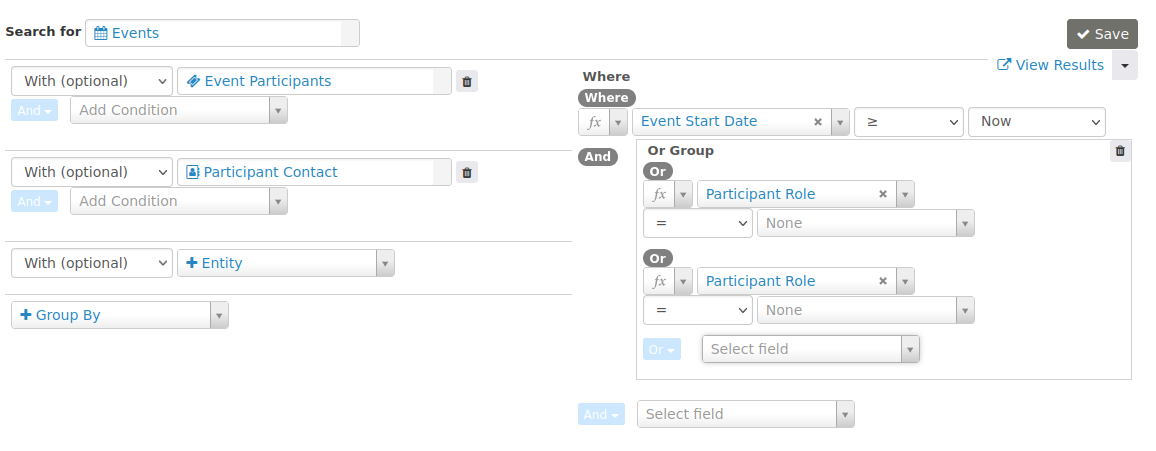
Task: Delete the Participant Contact join
Action: tap(467, 173)
